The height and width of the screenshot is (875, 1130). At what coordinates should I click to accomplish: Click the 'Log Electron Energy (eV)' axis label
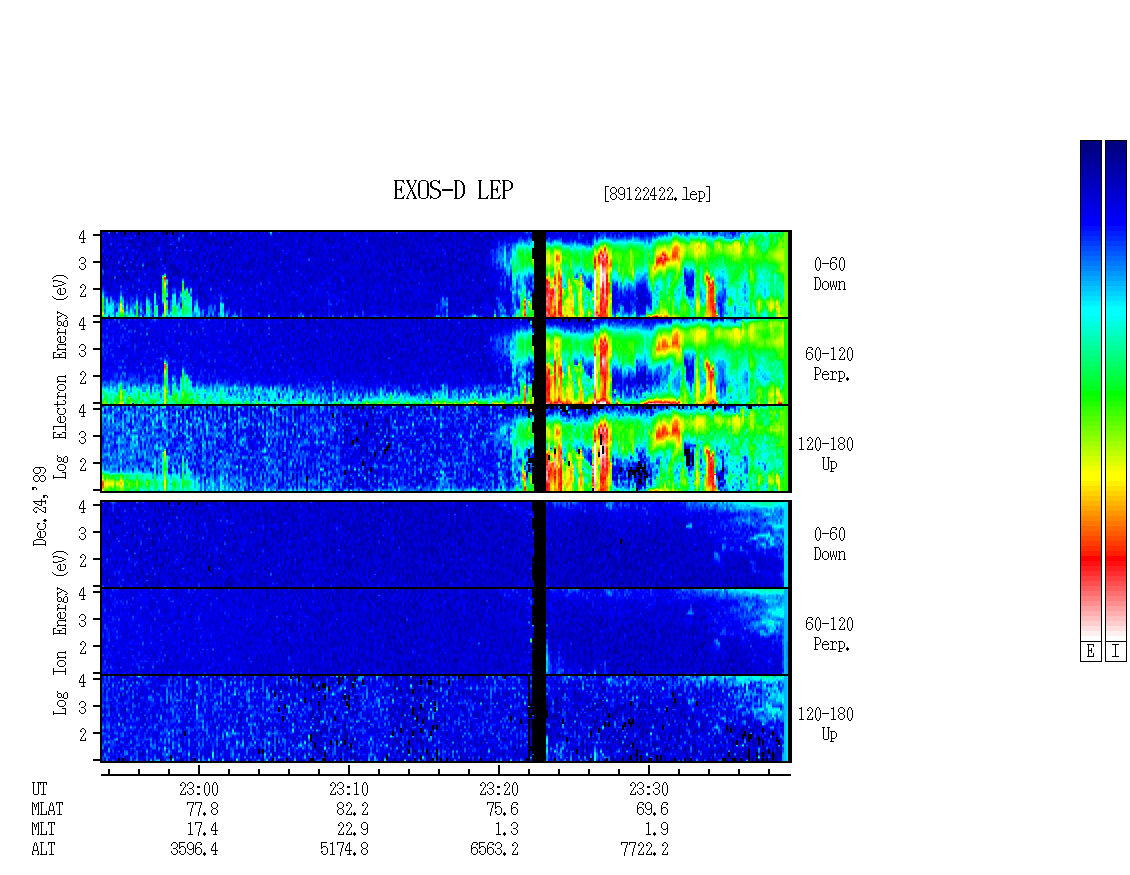[x=60, y=376]
